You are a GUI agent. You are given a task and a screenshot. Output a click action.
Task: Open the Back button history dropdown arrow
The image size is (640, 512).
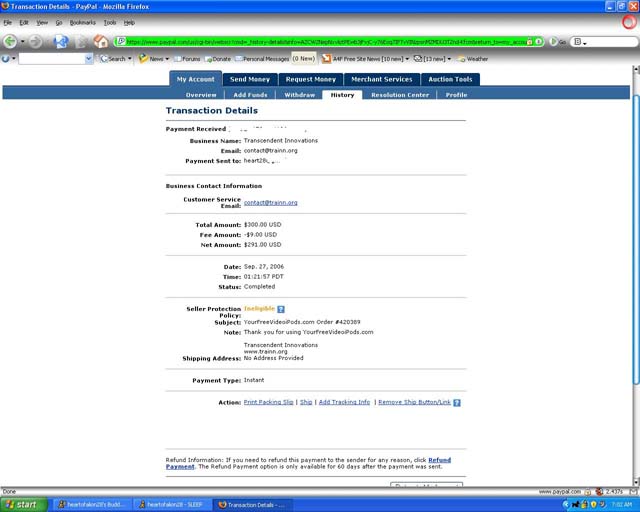(22, 41)
